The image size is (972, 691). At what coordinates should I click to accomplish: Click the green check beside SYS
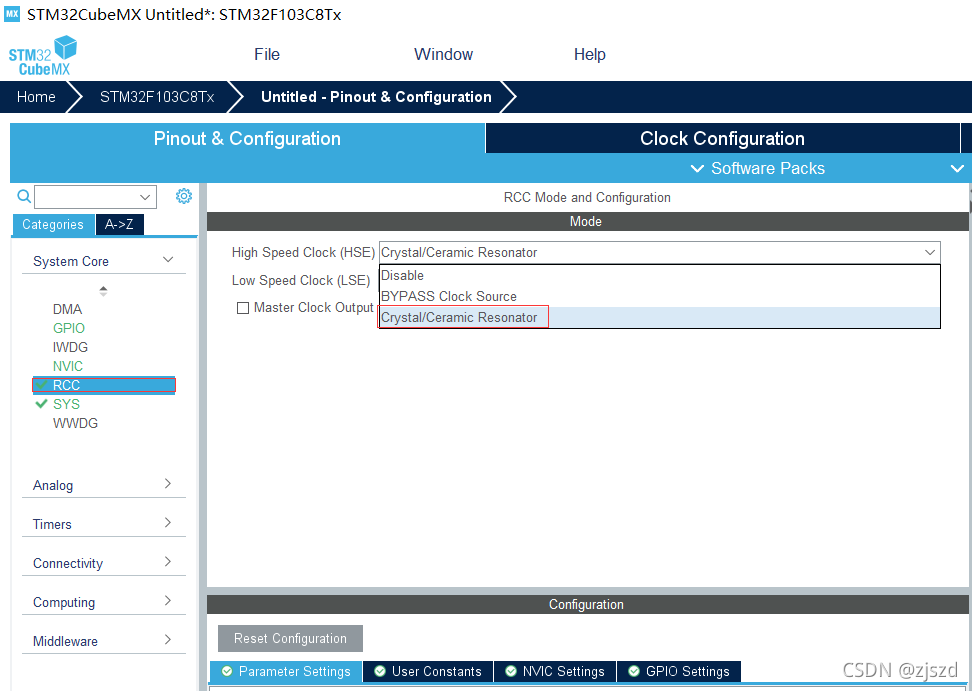[42, 404]
